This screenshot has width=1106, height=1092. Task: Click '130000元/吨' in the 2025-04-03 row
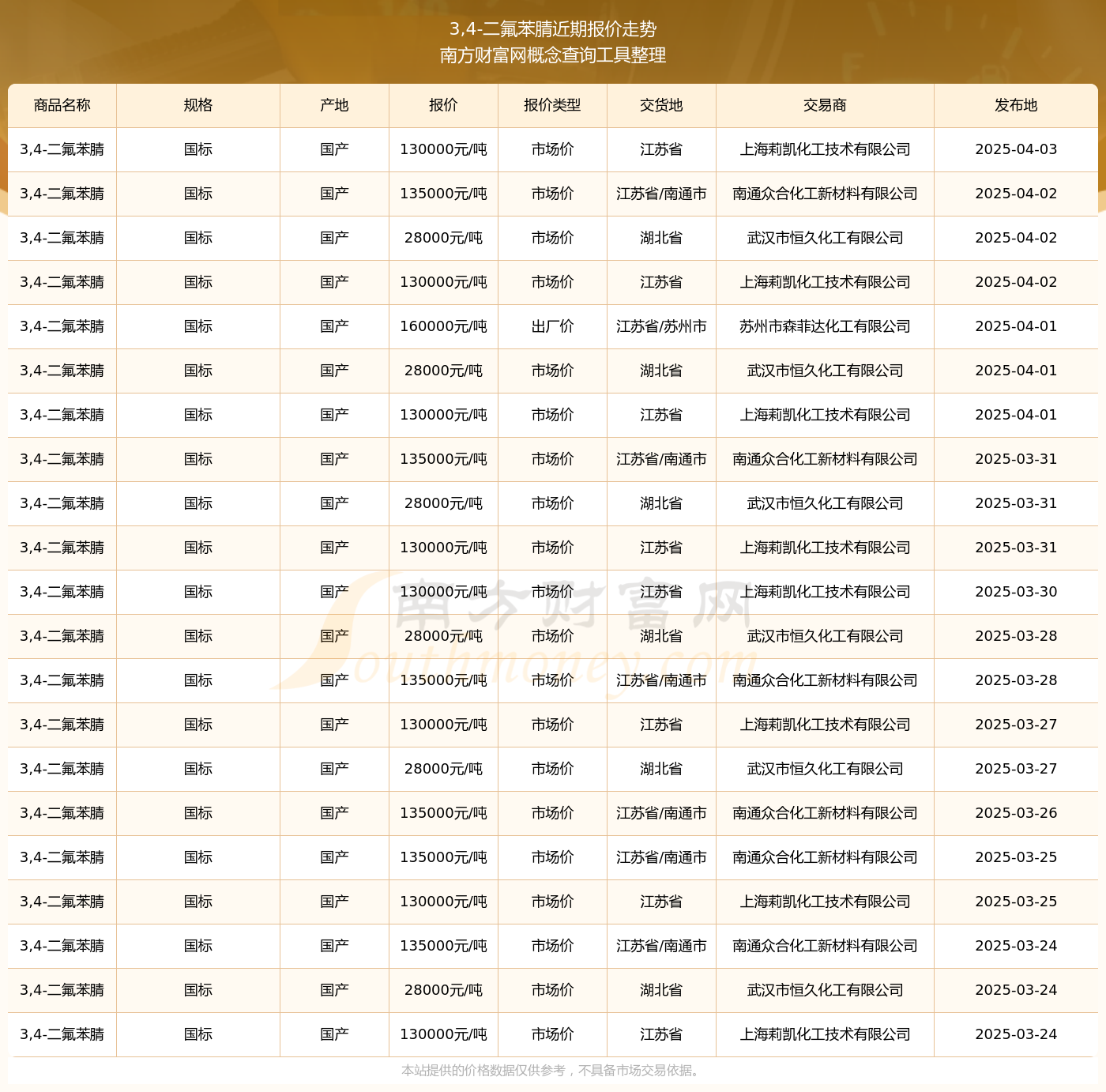click(443, 149)
